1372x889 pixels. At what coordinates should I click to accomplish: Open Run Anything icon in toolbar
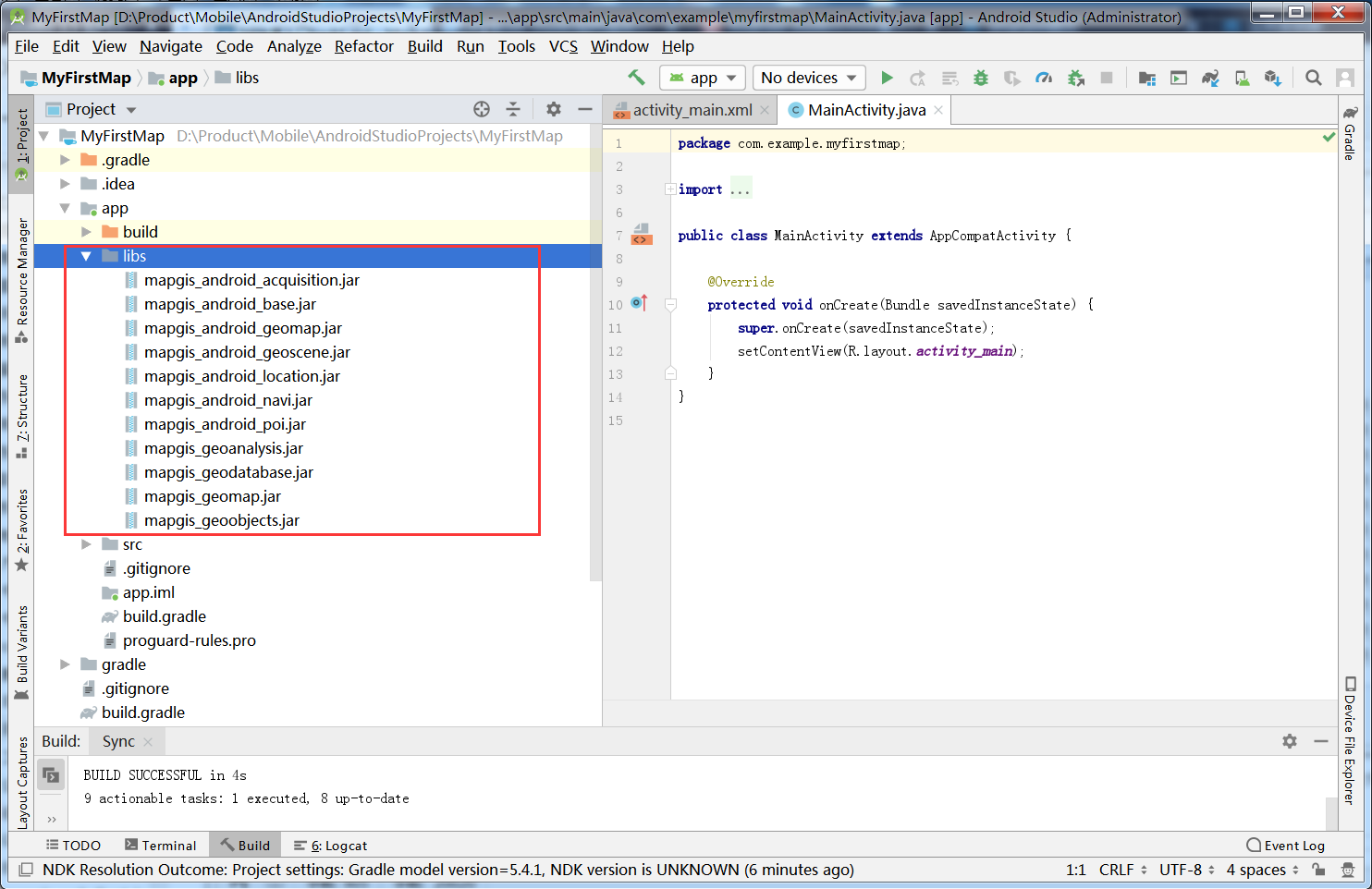(1179, 78)
